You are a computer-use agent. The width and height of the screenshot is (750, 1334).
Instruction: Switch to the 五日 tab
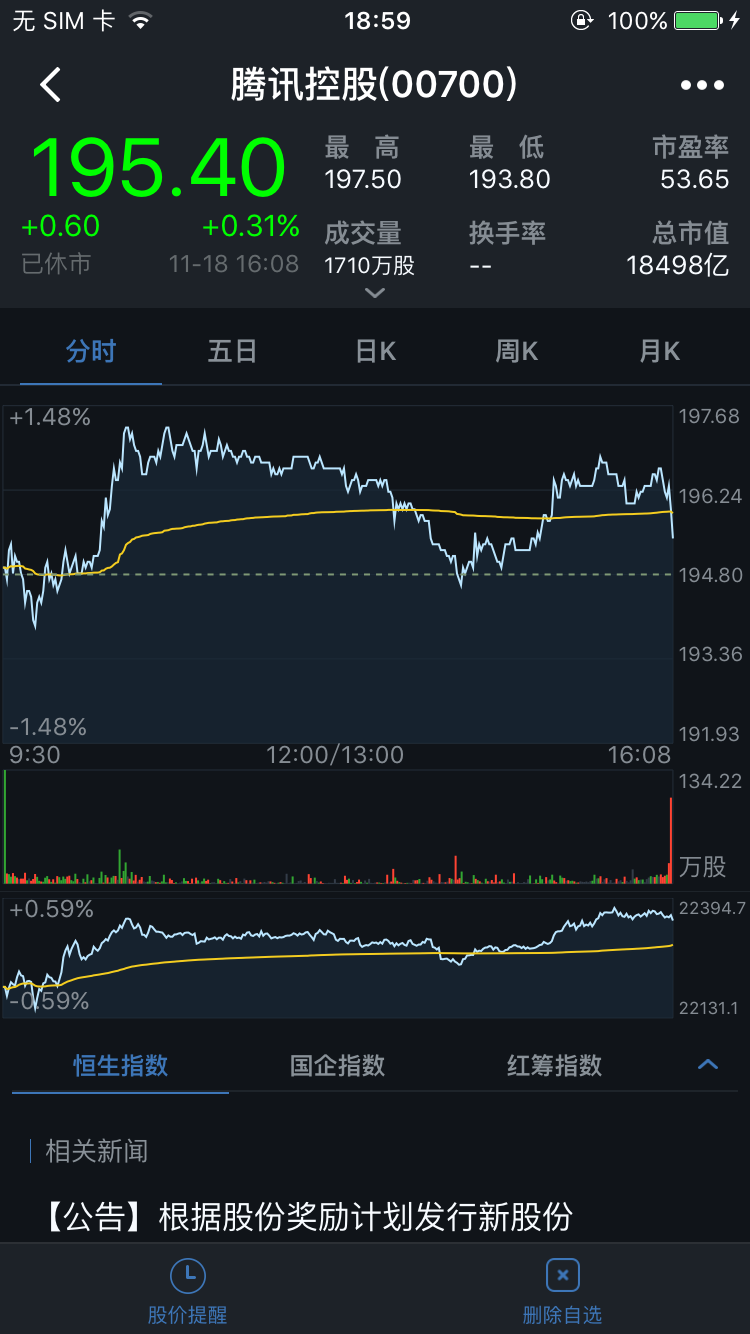pos(233,351)
